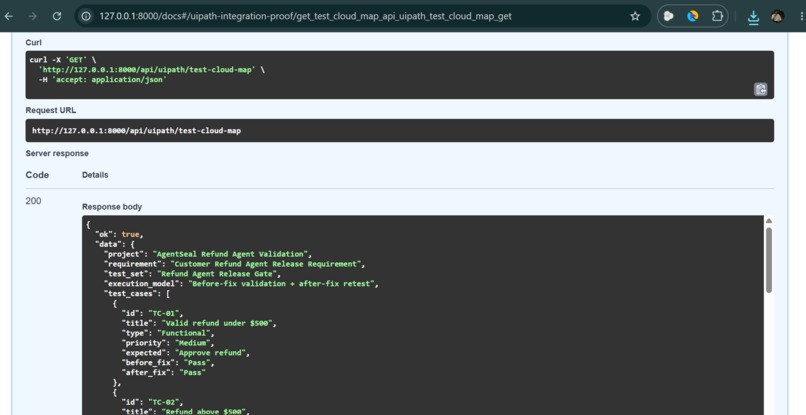
Task: Click the "test_set" Refund Agent Release Gate line
Action: coord(192,274)
